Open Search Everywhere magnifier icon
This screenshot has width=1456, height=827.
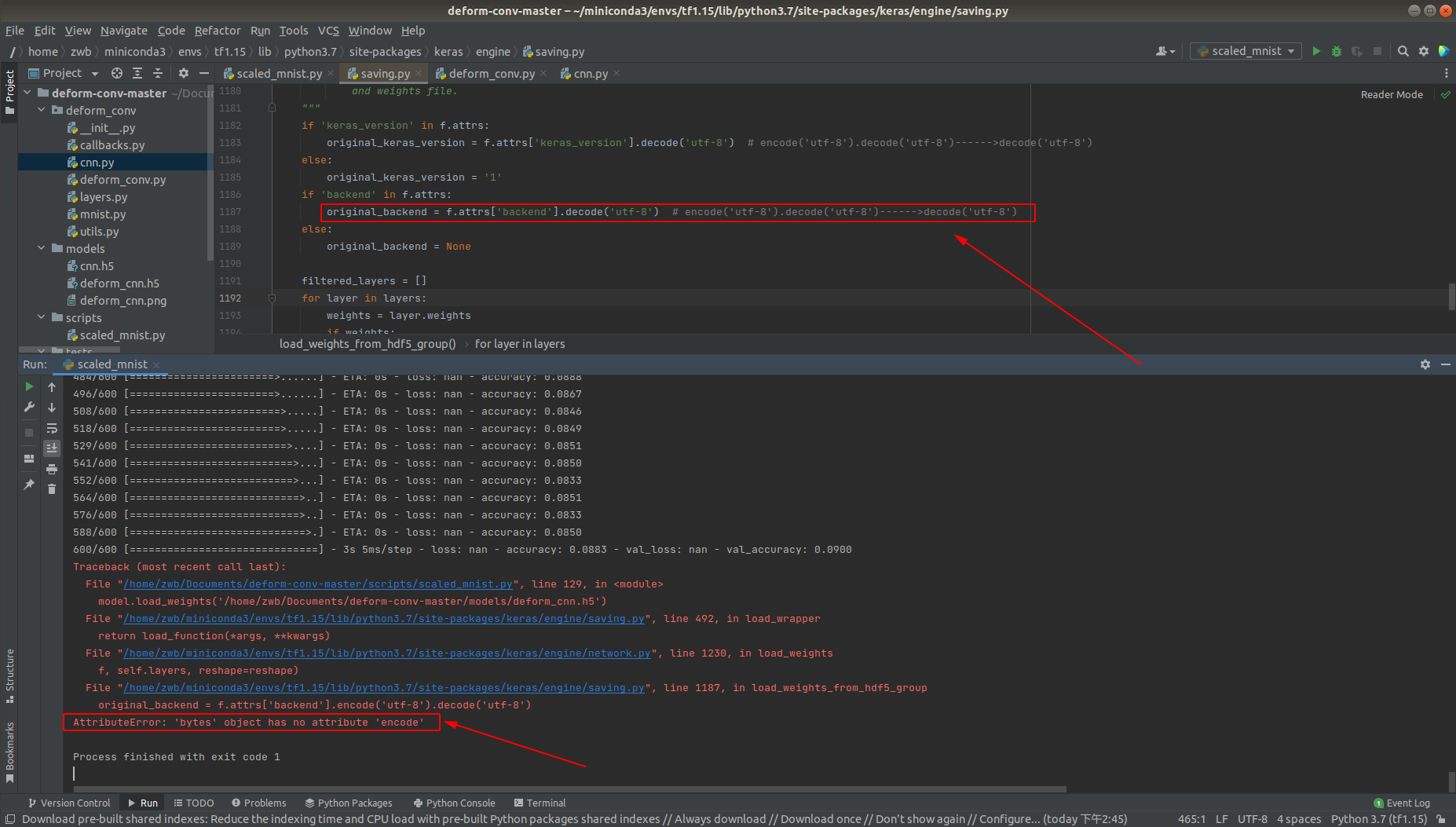[1403, 51]
